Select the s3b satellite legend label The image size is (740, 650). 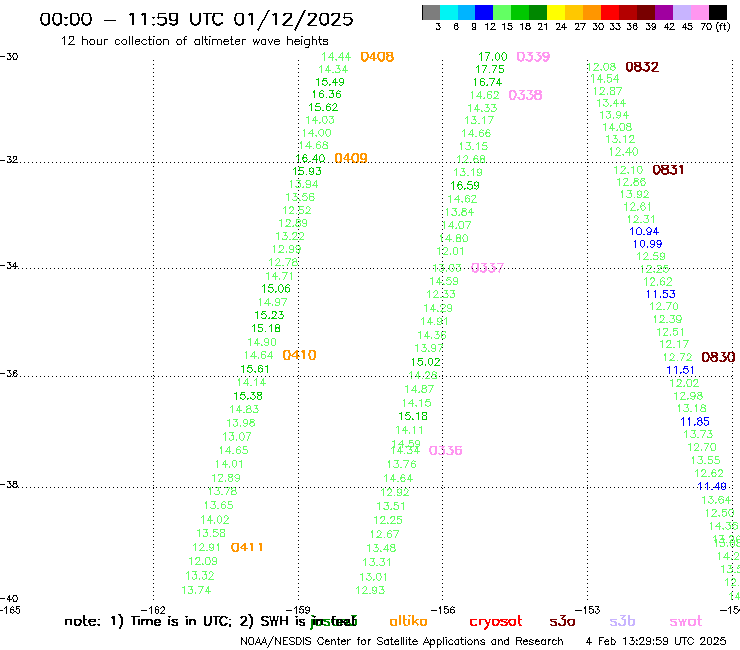(x=622, y=621)
